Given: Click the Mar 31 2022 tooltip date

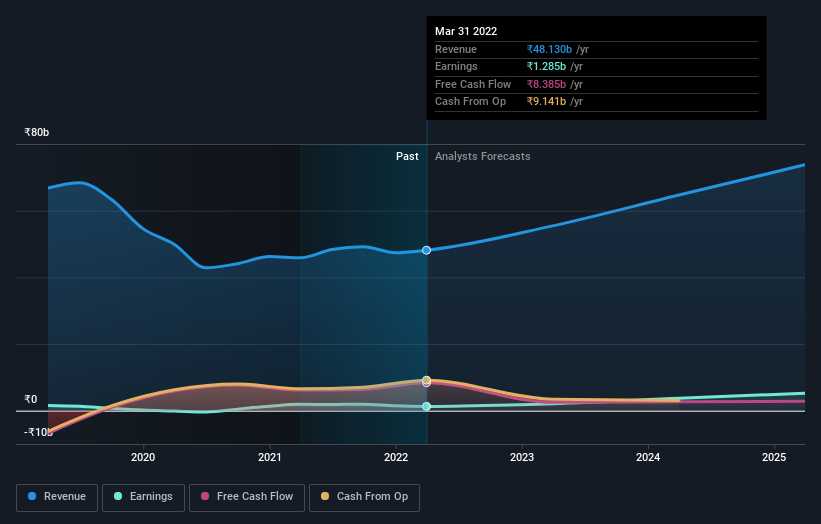Looking at the screenshot, I should click(466, 31).
